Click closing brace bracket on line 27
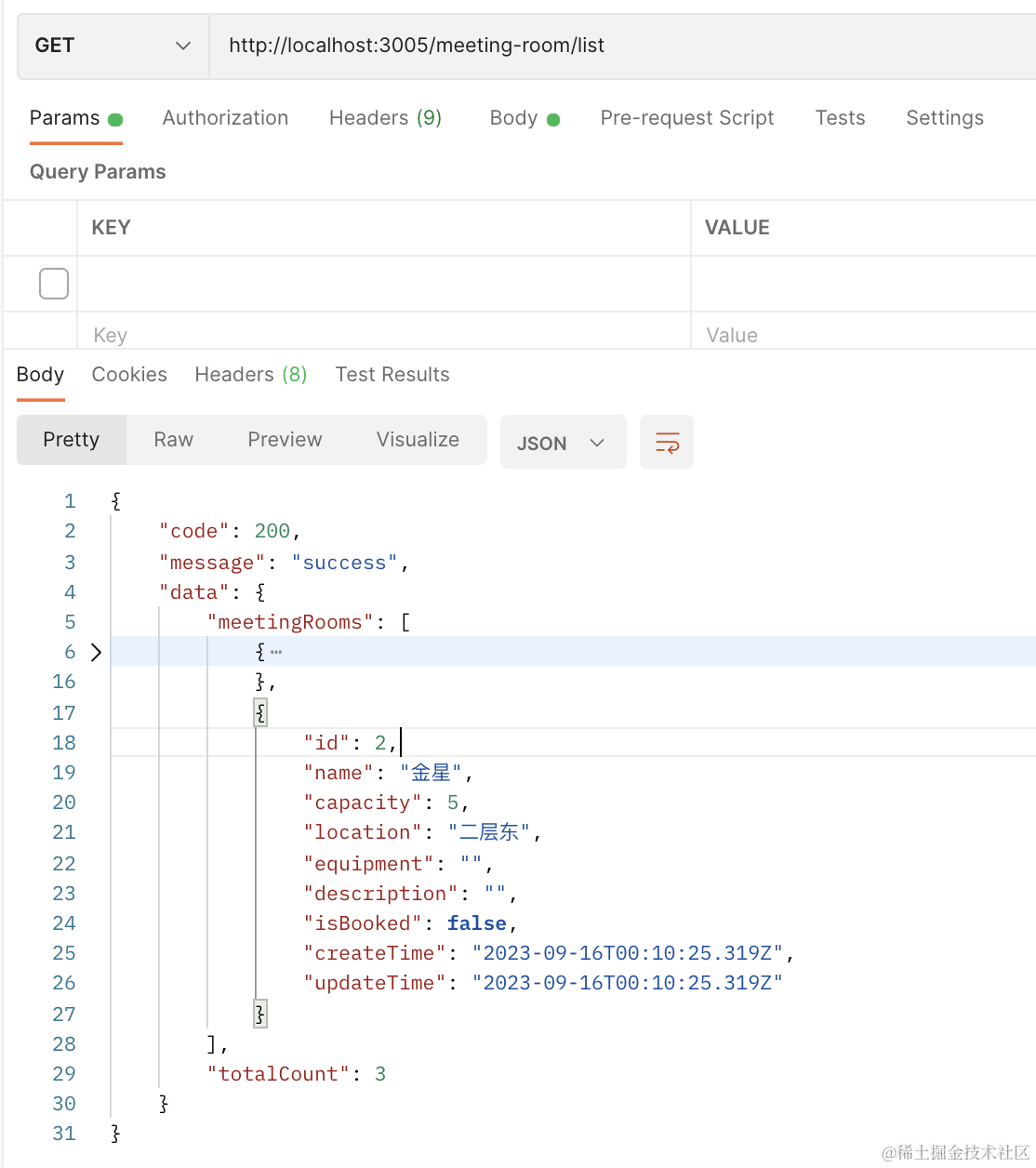1036x1168 pixels. click(x=260, y=1014)
